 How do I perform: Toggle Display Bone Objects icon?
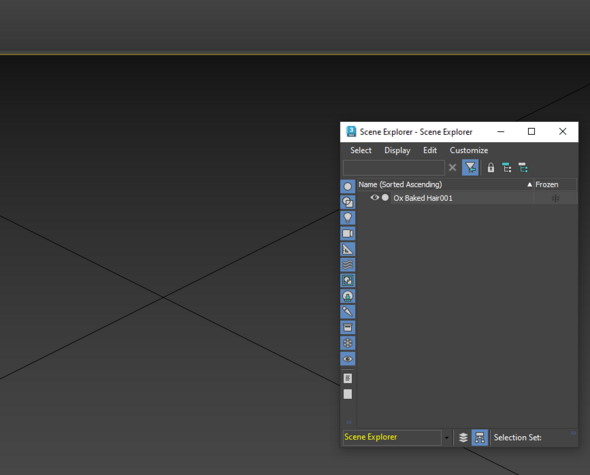coord(348,312)
